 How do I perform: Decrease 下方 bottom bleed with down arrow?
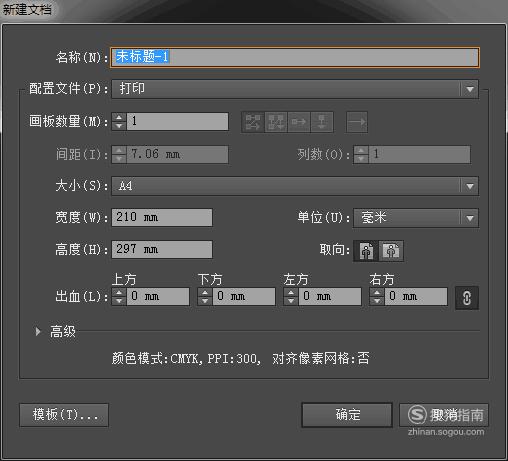click(205, 301)
